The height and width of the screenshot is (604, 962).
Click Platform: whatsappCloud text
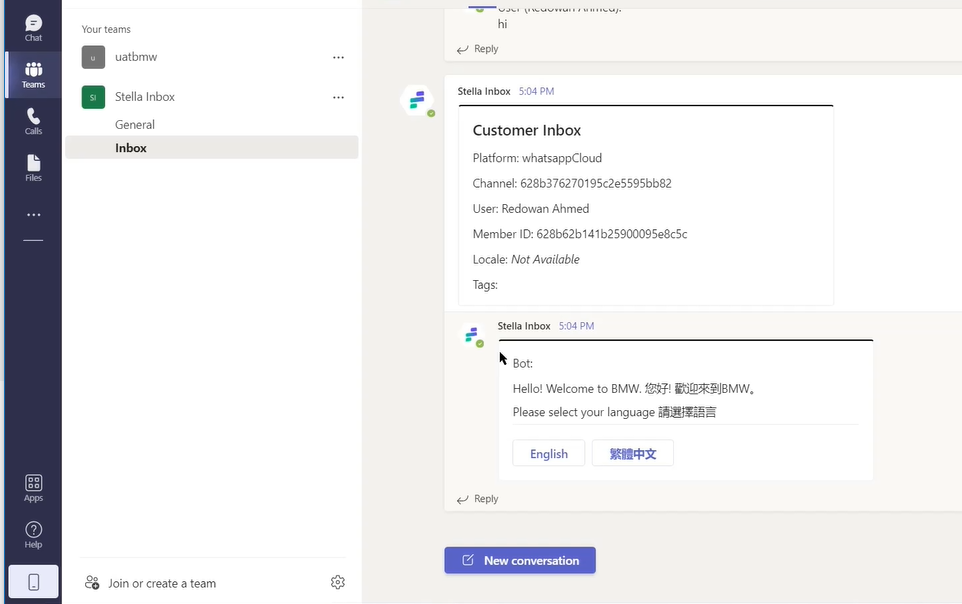point(537,158)
